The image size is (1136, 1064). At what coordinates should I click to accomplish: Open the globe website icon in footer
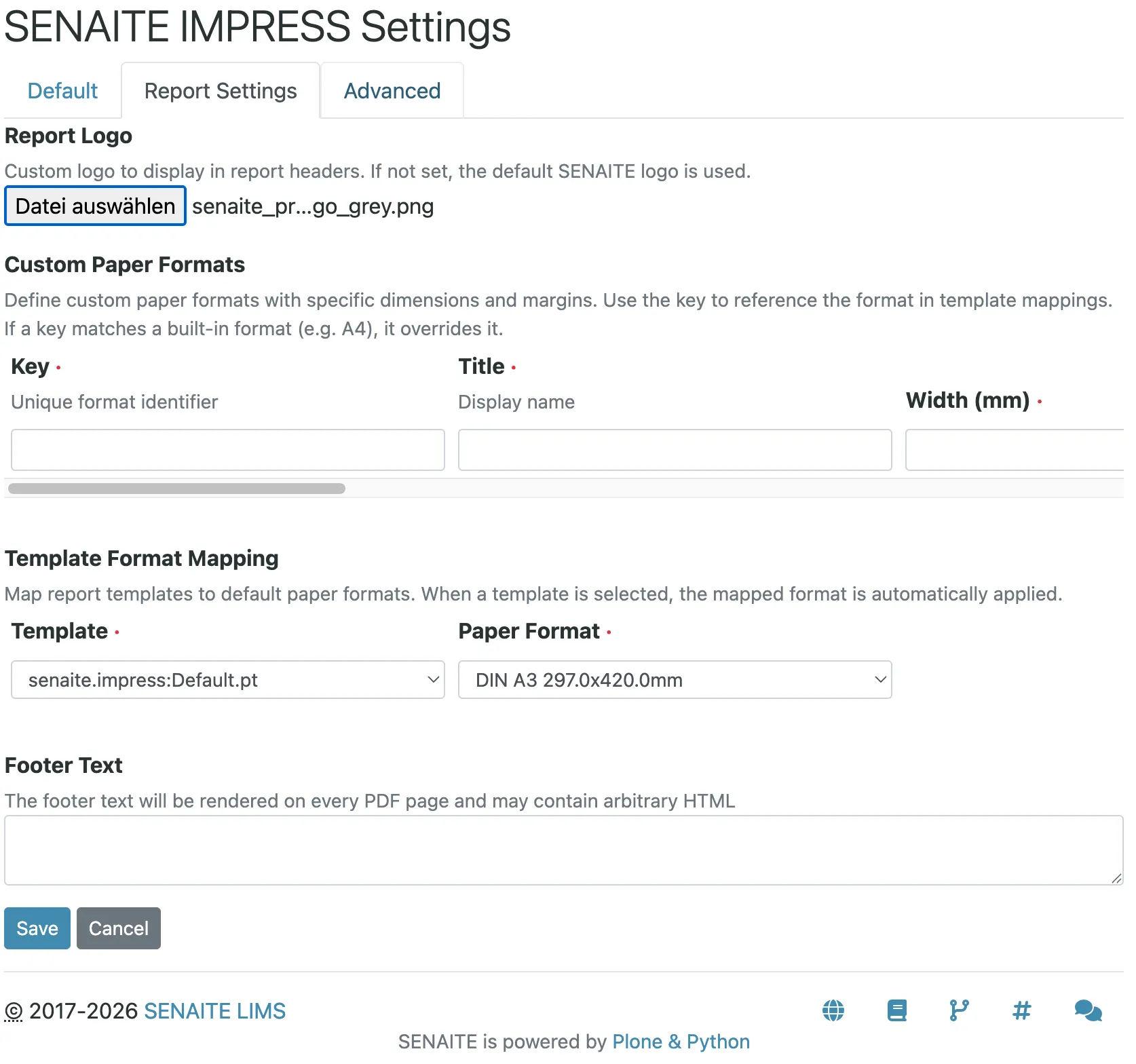(833, 1010)
